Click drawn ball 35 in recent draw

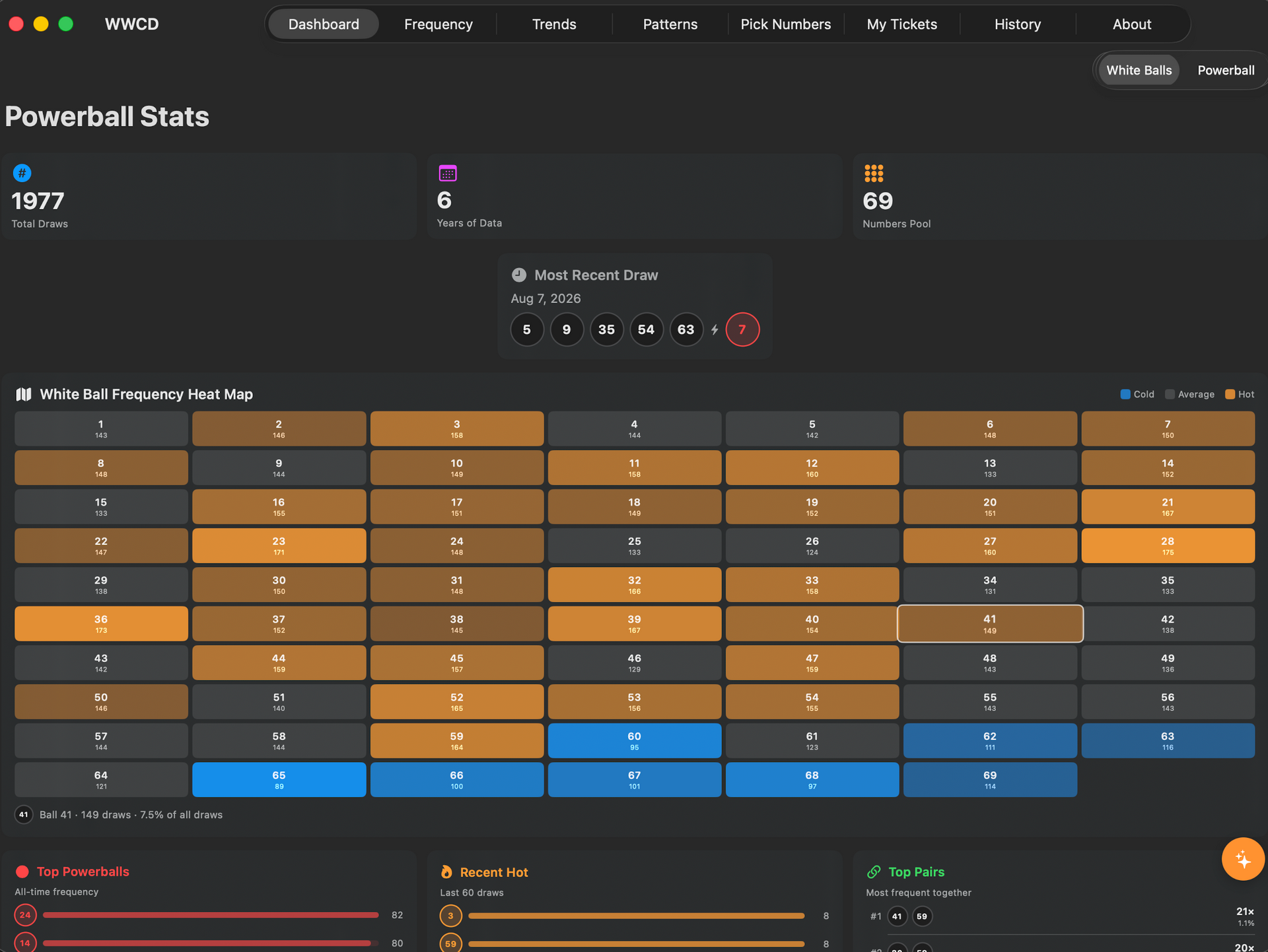point(606,329)
